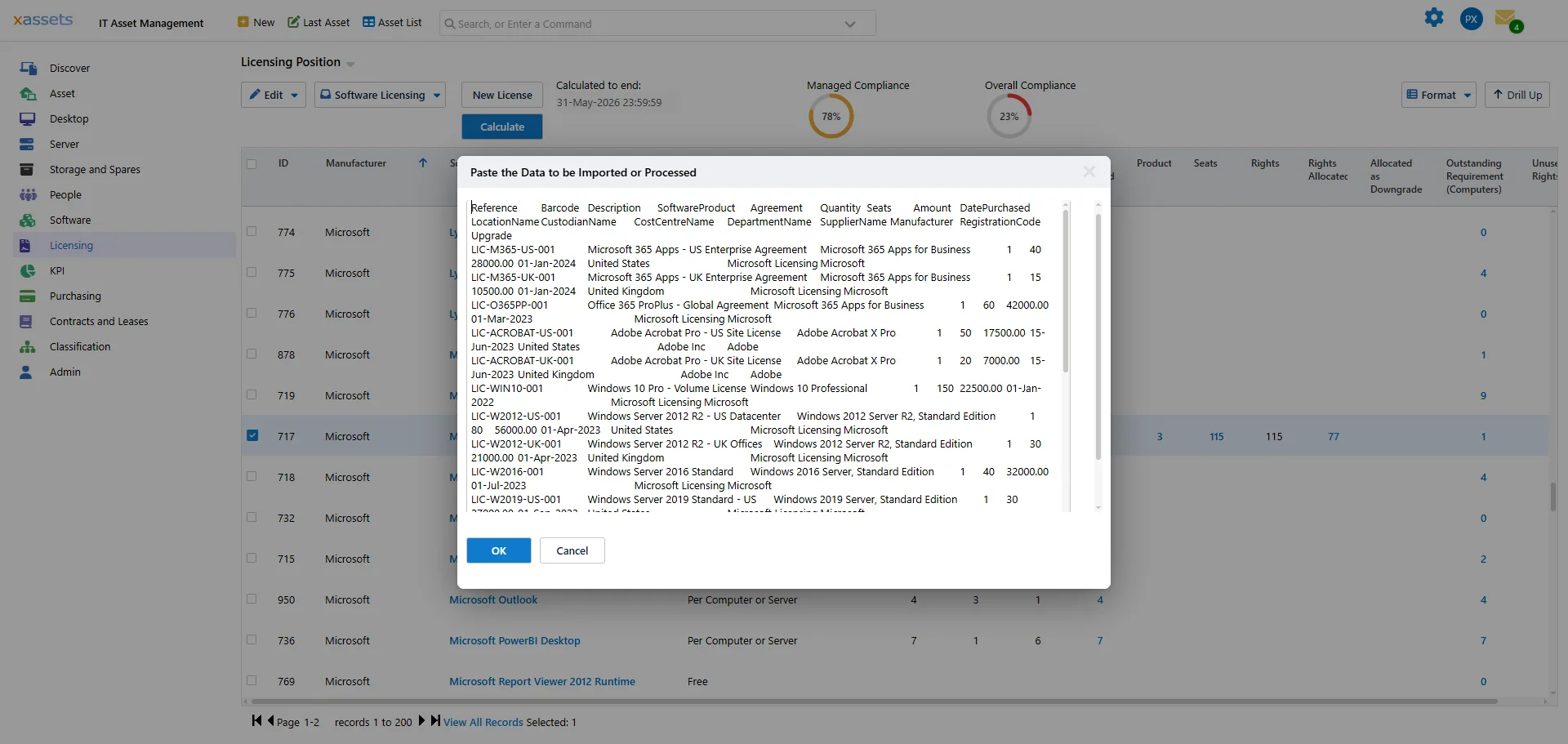The height and width of the screenshot is (744, 1568).
Task: Go to next page arrow
Action: (422, 720)
